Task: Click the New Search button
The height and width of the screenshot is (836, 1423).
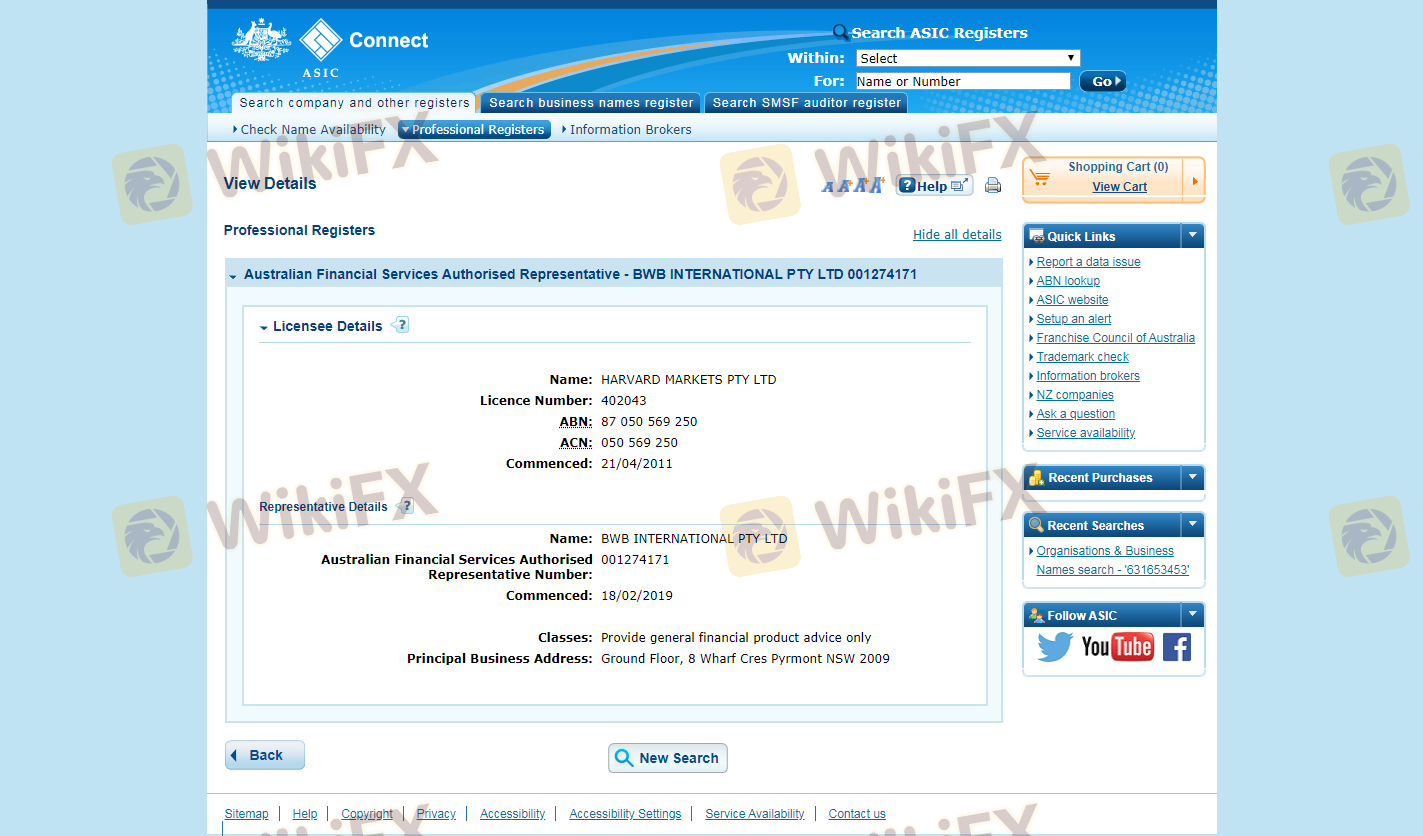Action: click(x=667, y=758)
